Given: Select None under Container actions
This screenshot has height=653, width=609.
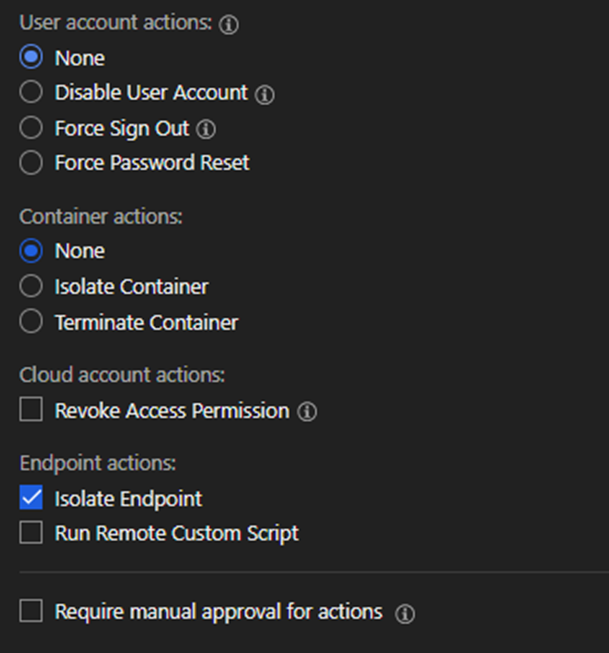Looking at the screenshot, I should coord(31,251).
